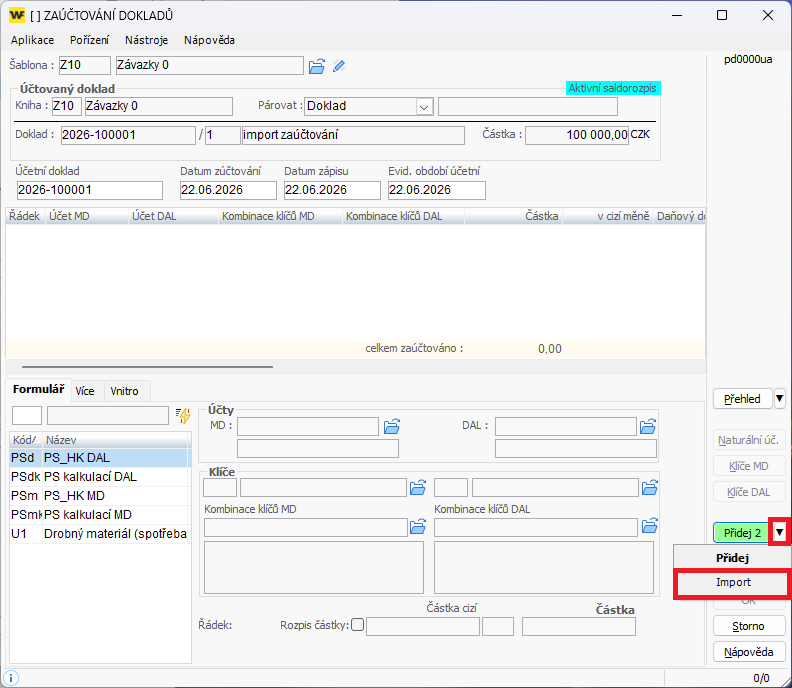Image resolution: width=792 pixels, height=688 pixels.
Task: Select the PSmk PS kalkulací MD row
Action: pos(99,515)
